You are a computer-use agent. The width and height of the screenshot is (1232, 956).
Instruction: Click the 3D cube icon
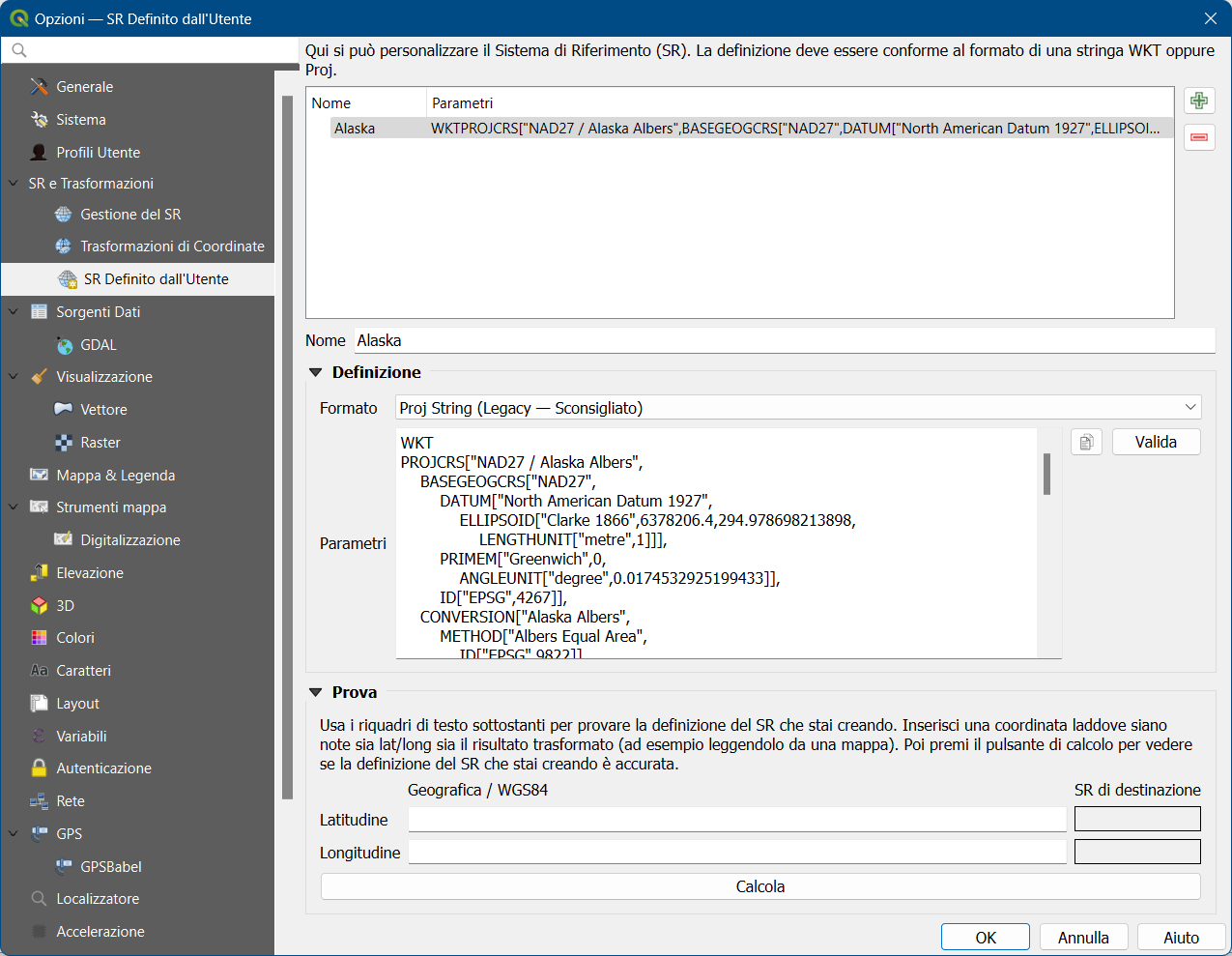[x=39, y=606]
